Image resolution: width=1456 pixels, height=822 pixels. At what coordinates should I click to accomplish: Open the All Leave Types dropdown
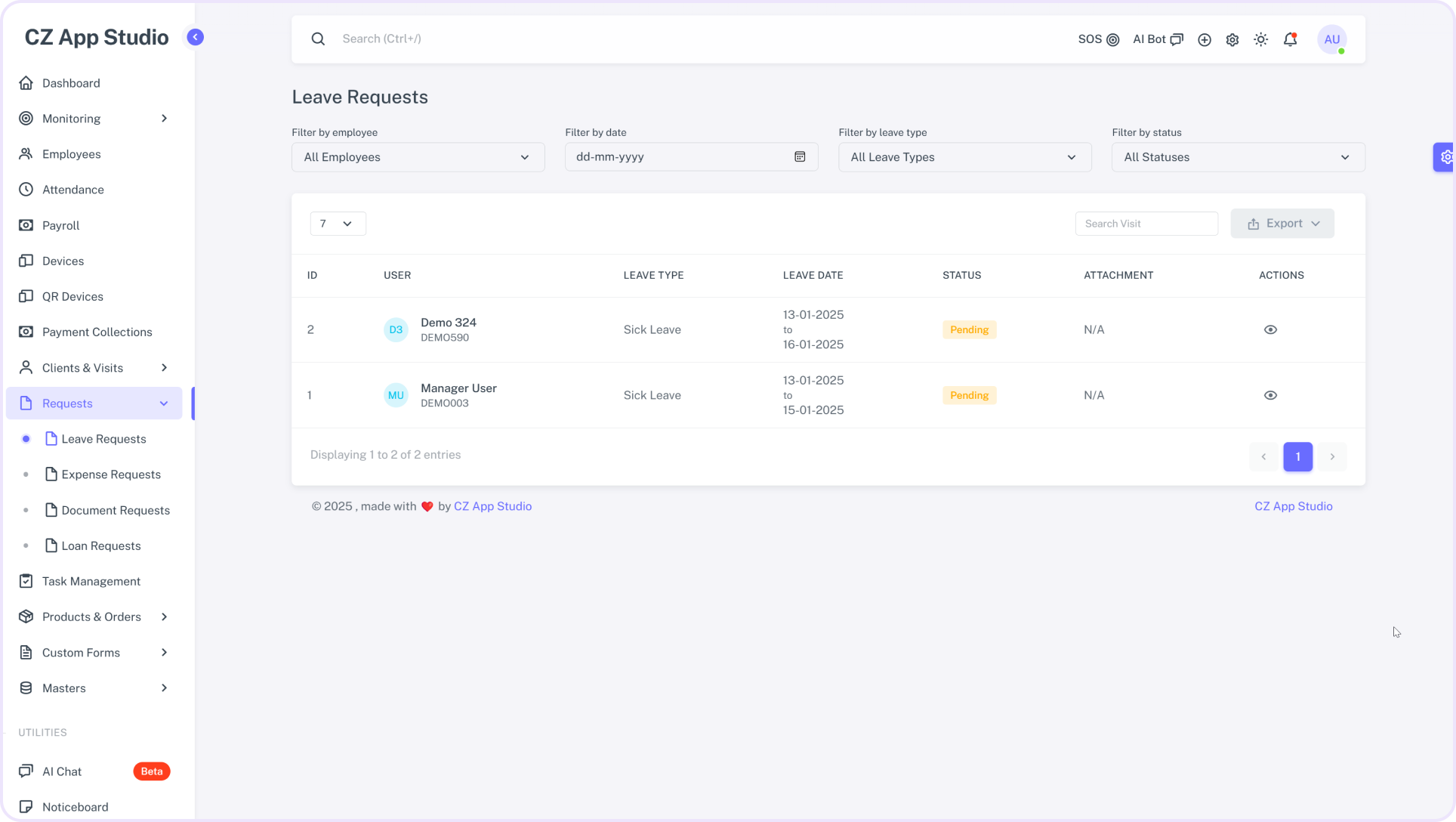point(964,157)
